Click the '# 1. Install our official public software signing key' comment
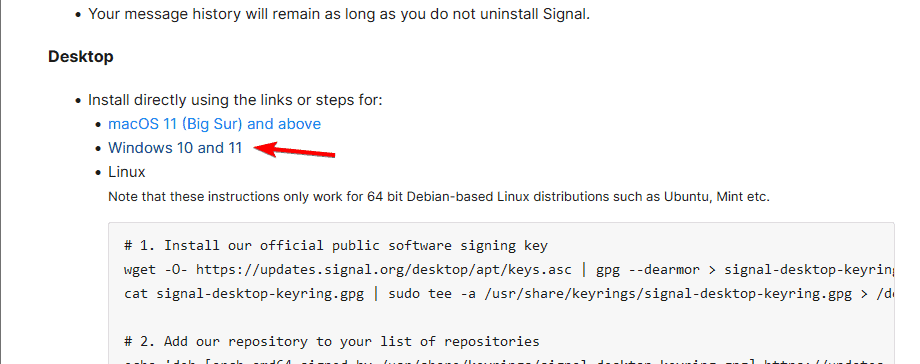Image resolution: width=920 pixels, height=364 pixels. point(336,245)
